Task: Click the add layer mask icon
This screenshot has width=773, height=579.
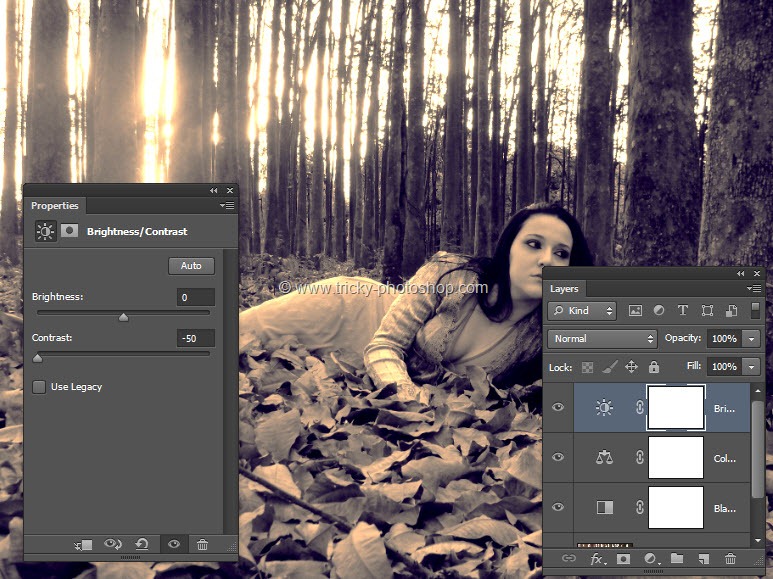Action: coord(623,559)
